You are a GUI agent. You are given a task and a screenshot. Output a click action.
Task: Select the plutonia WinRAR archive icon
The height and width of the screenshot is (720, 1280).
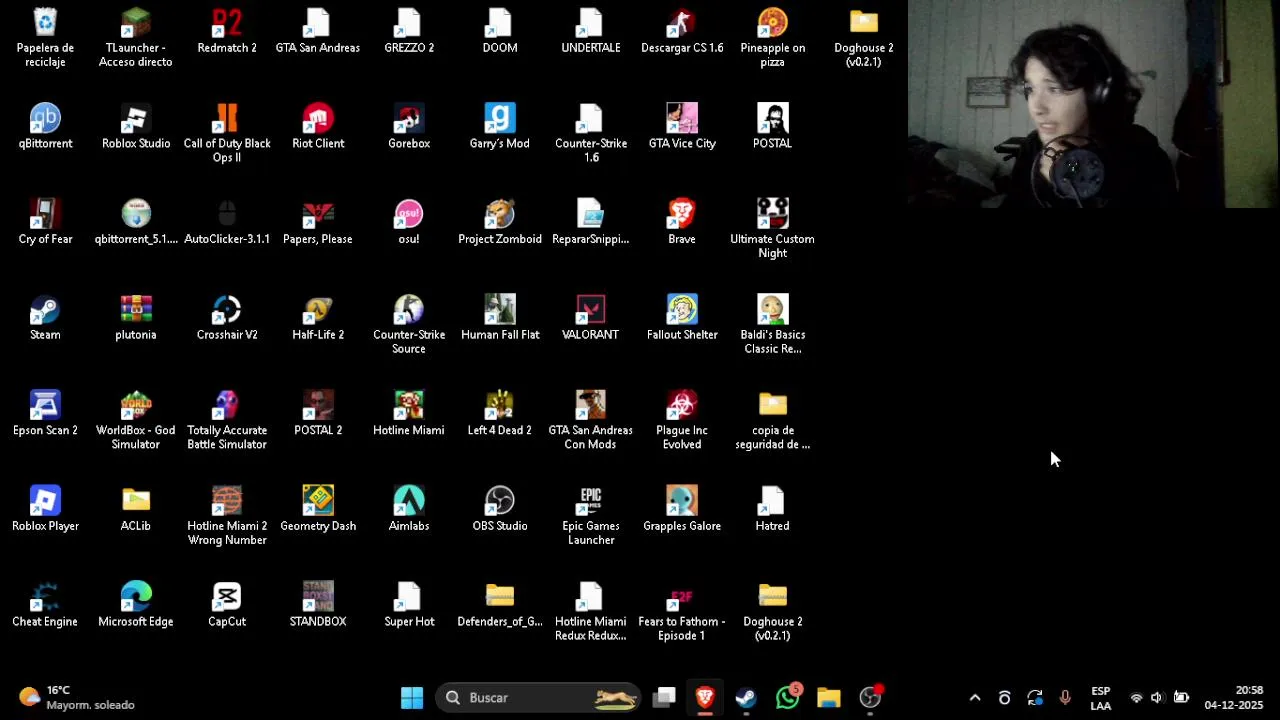click(x=136, y=318)
